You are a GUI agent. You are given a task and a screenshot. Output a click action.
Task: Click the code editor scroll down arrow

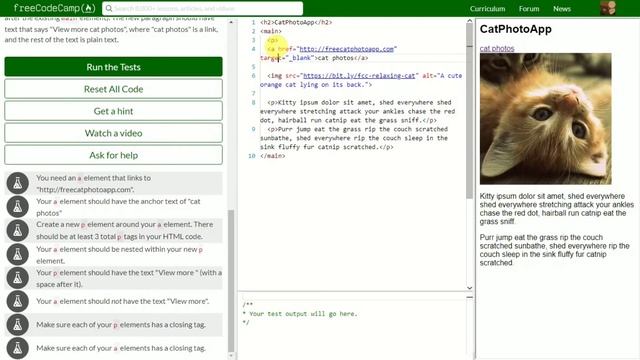tap(469, 288)
